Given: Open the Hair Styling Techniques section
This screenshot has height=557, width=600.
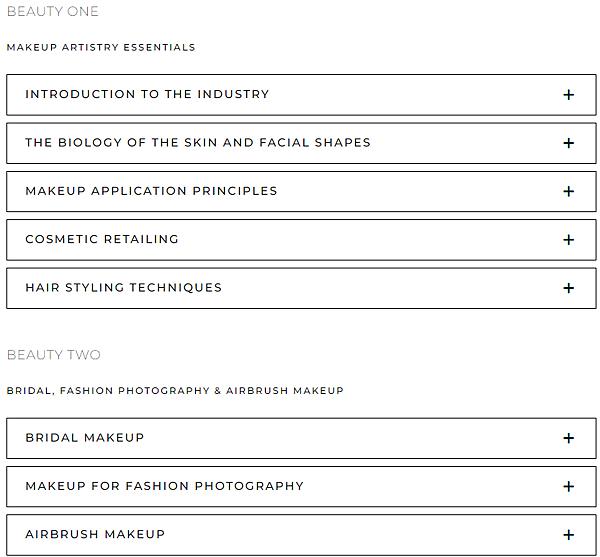Looking at the screenshot, I should [x=124, y=288].
